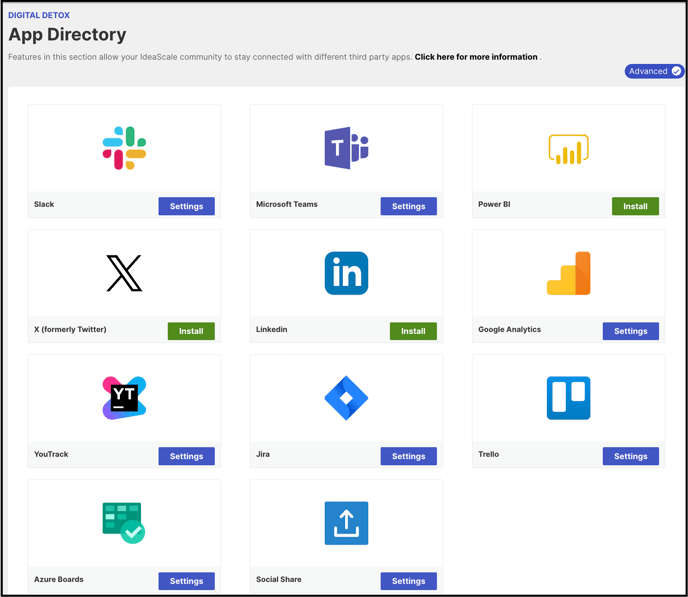Install the Power BI app
This screenshot has height=597, width=688.
[x=635, y=206]
